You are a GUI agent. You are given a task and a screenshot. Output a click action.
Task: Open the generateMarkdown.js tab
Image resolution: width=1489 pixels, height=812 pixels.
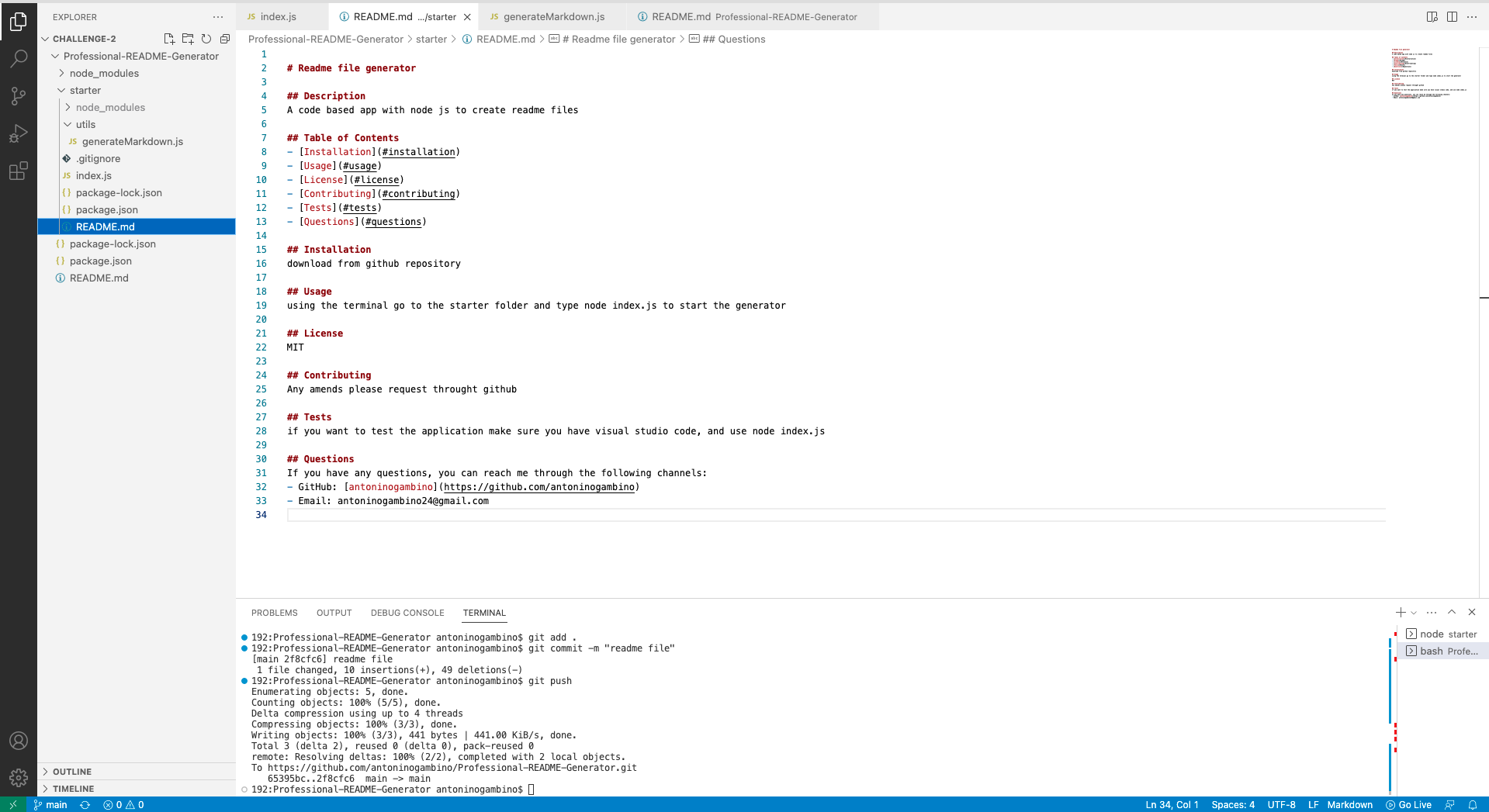point(551,16)
